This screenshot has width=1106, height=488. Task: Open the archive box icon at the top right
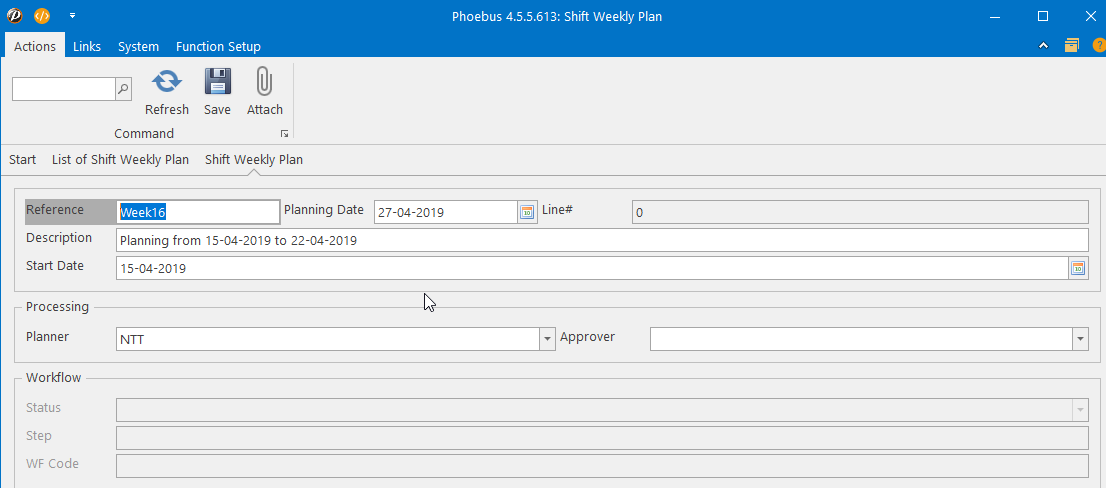coord(1071,45)
